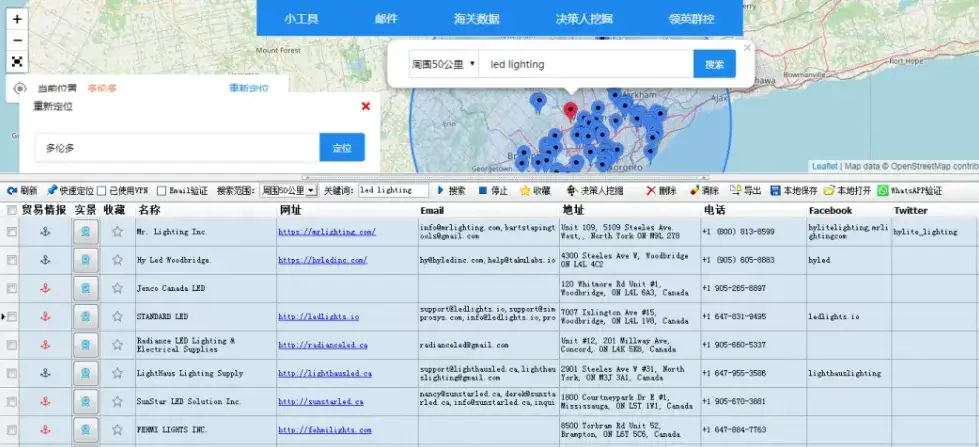Click the 名称 column header
The width and height of the screenshot is (979, 447).
point(150,210)
